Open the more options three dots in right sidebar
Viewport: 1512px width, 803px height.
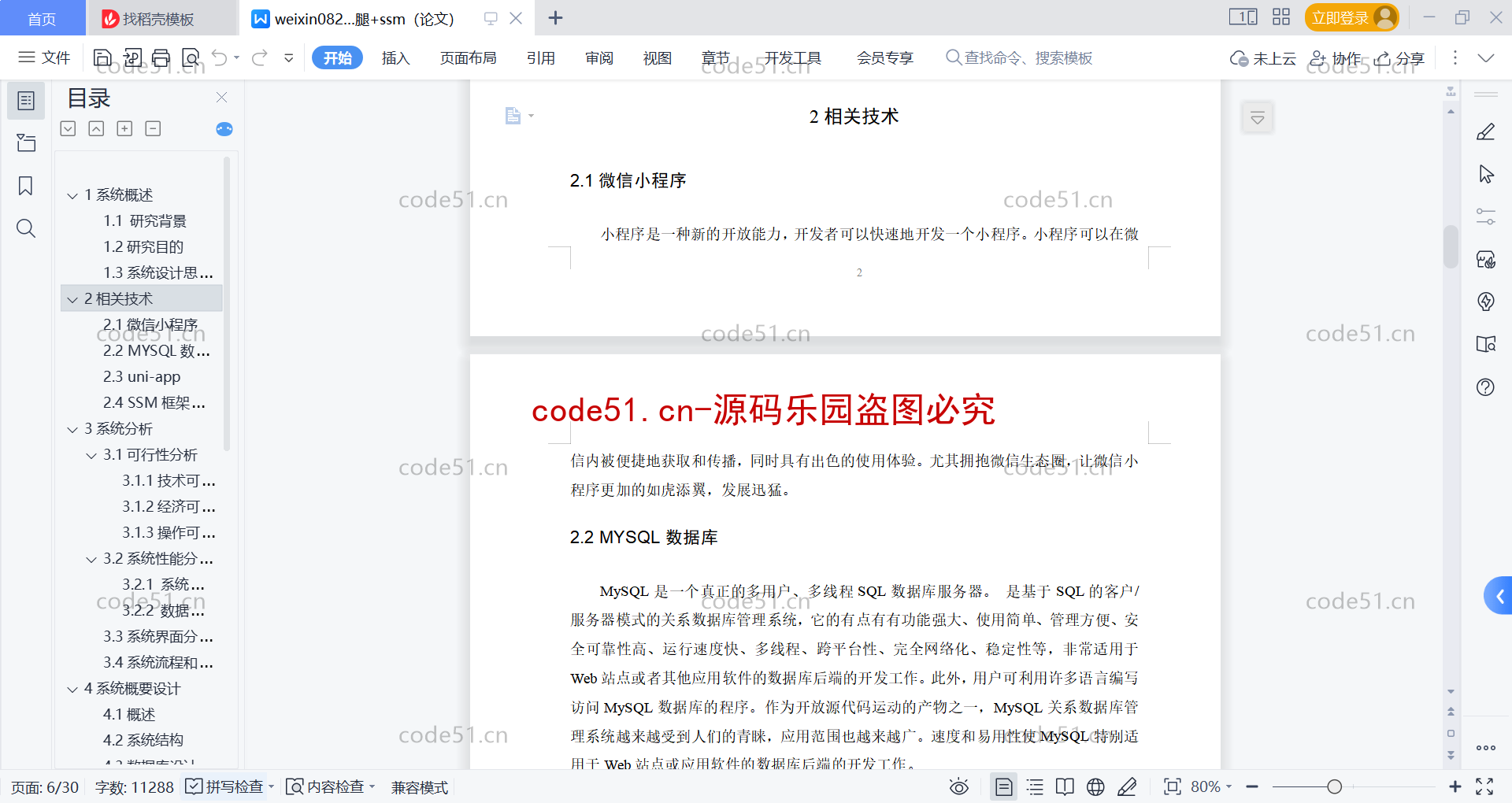(1486, 748)
